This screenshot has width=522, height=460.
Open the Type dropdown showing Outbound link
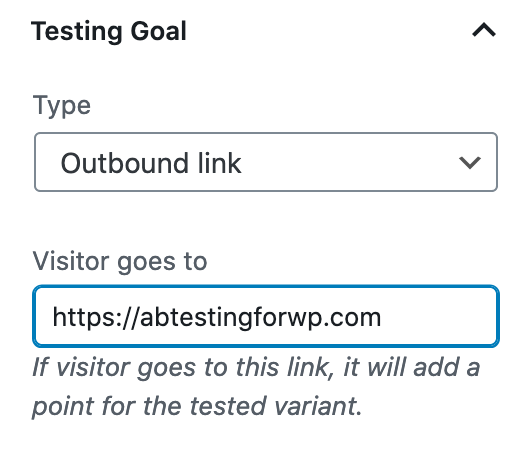click(266, 162)
